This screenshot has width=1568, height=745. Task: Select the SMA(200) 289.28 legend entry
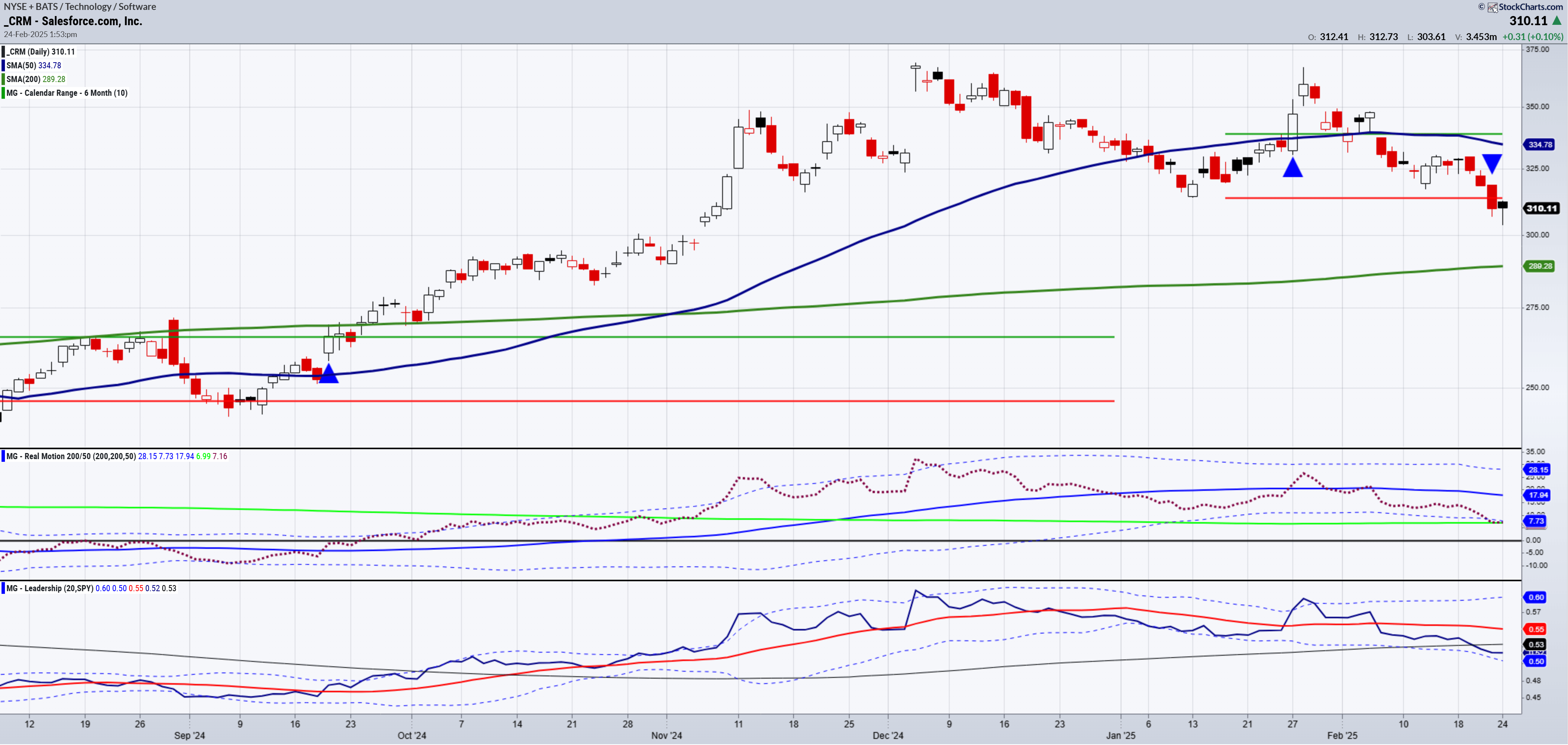click(36, 79)
